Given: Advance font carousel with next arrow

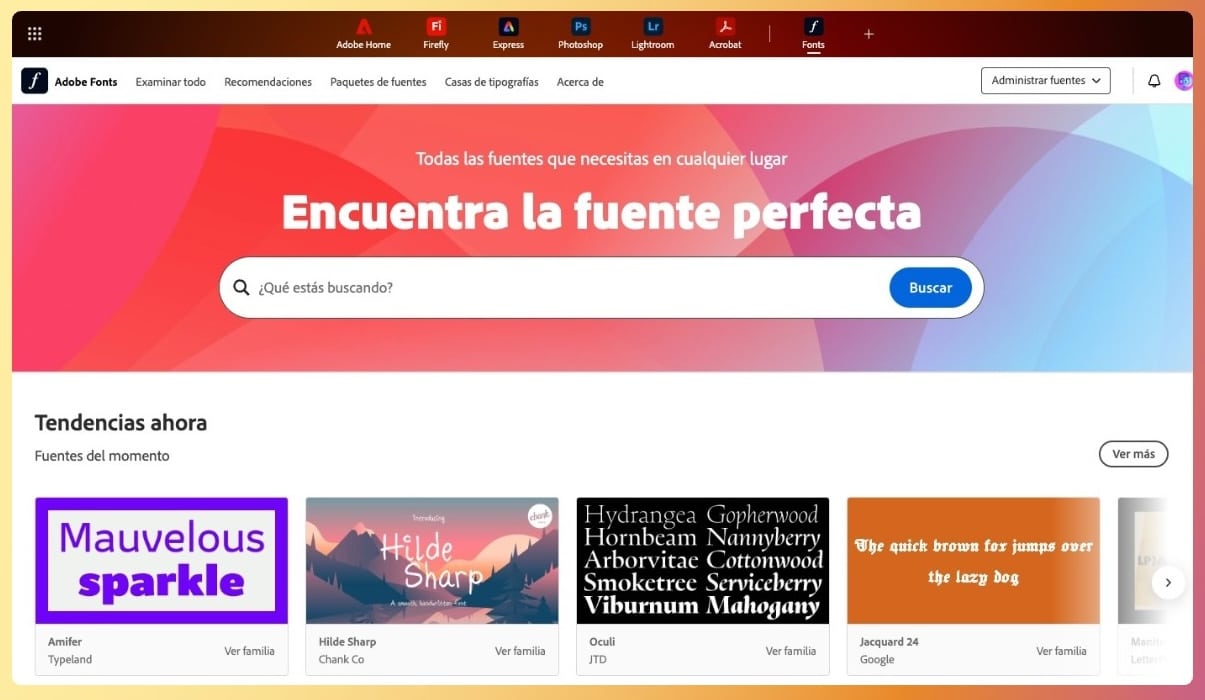Looking at the screenshot, I should click(x=1168, y=582).
